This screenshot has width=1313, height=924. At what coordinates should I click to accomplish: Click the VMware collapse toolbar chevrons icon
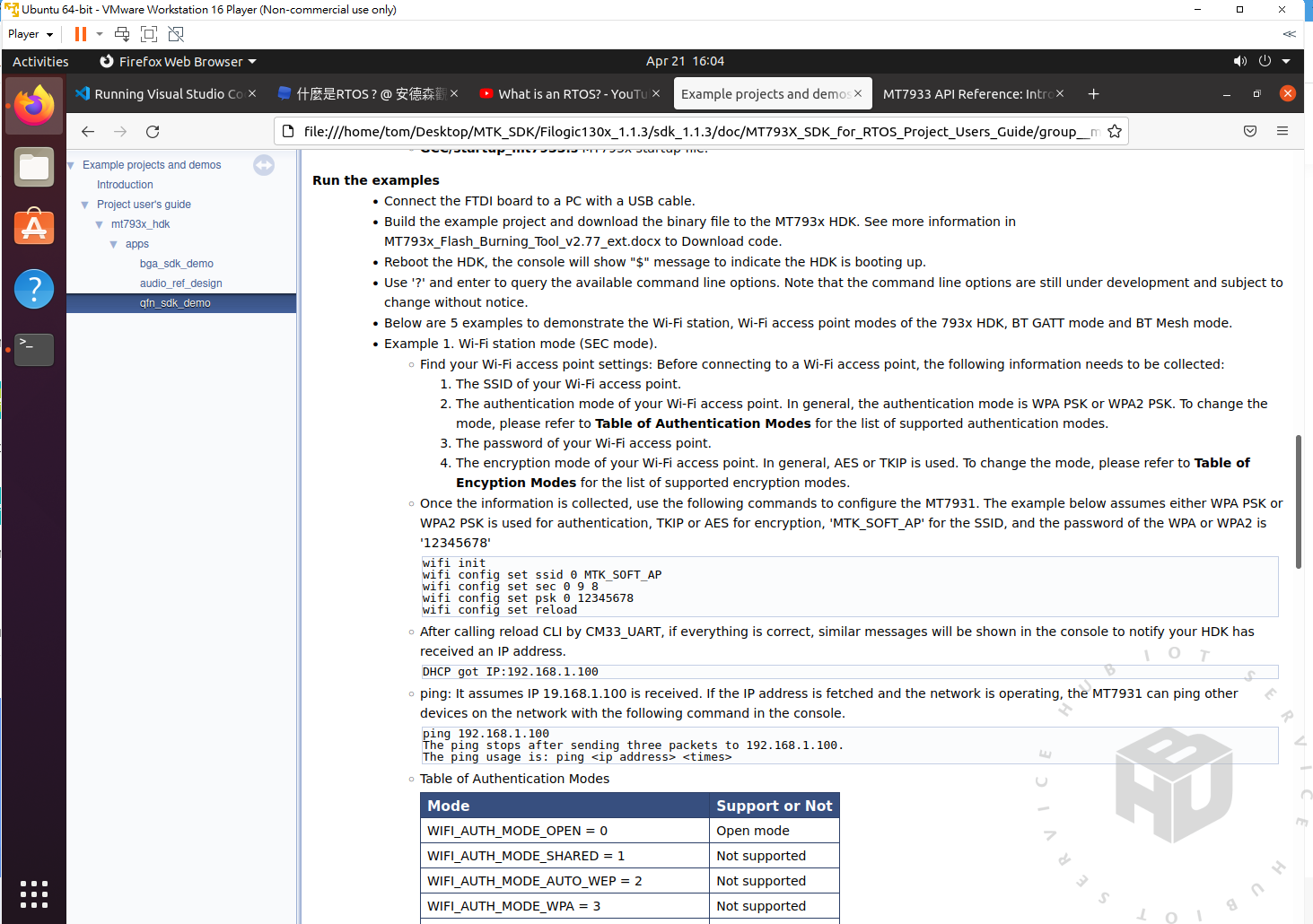(1289, 34)
